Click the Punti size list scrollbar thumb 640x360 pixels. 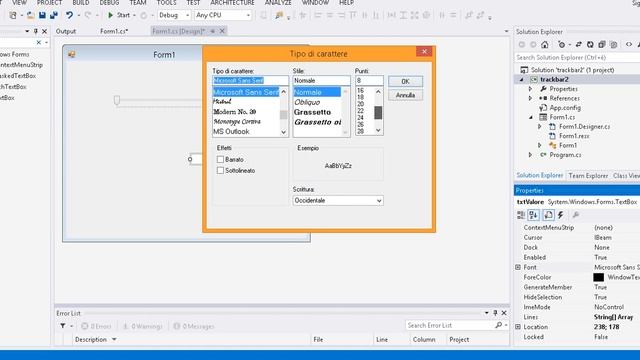coord(378,112)
